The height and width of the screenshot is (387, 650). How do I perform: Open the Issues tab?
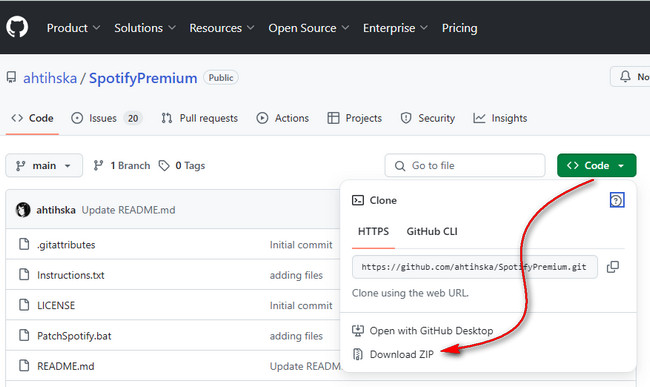[x=107, y=118]
